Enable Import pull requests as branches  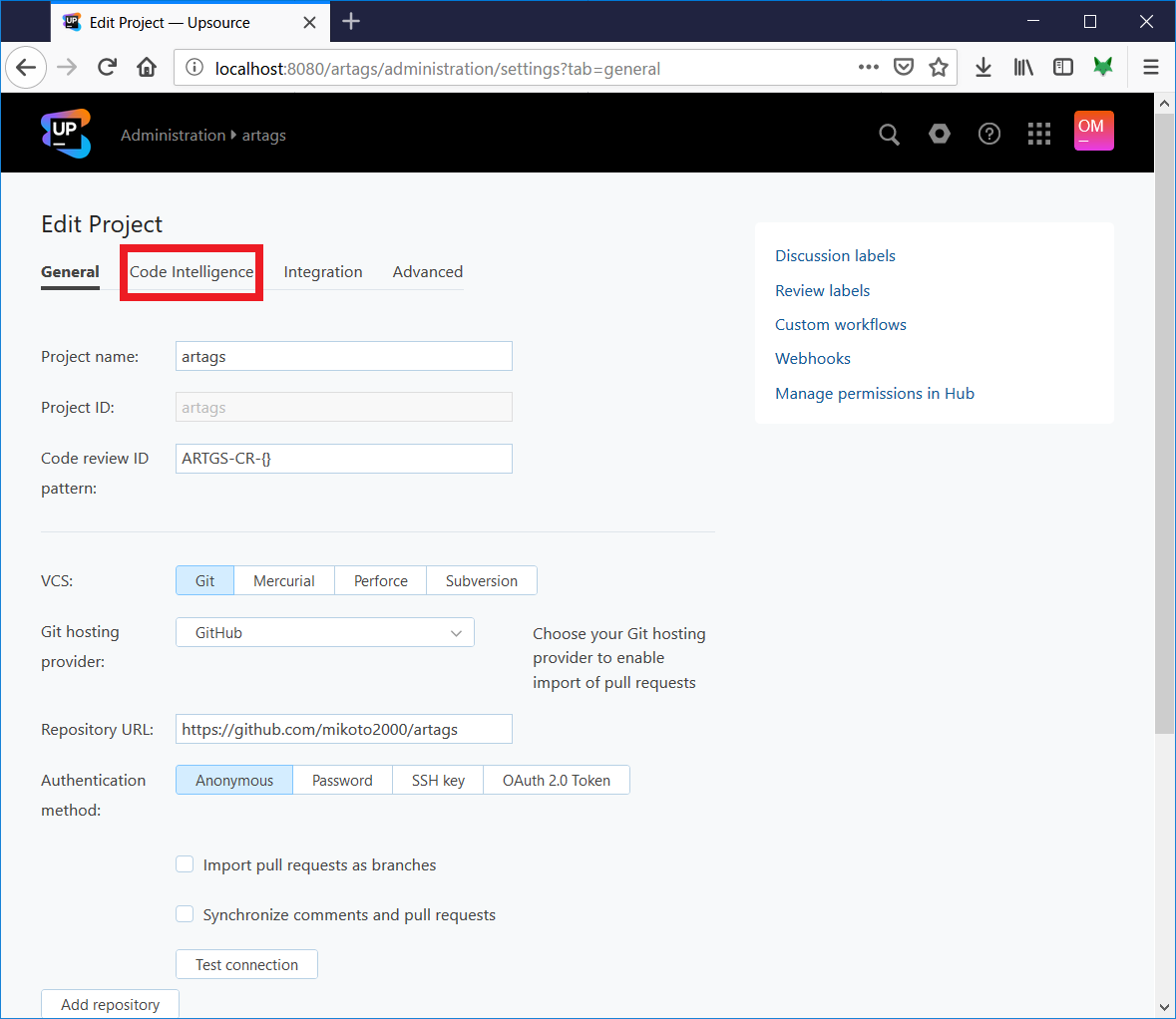tap(185, 864)
